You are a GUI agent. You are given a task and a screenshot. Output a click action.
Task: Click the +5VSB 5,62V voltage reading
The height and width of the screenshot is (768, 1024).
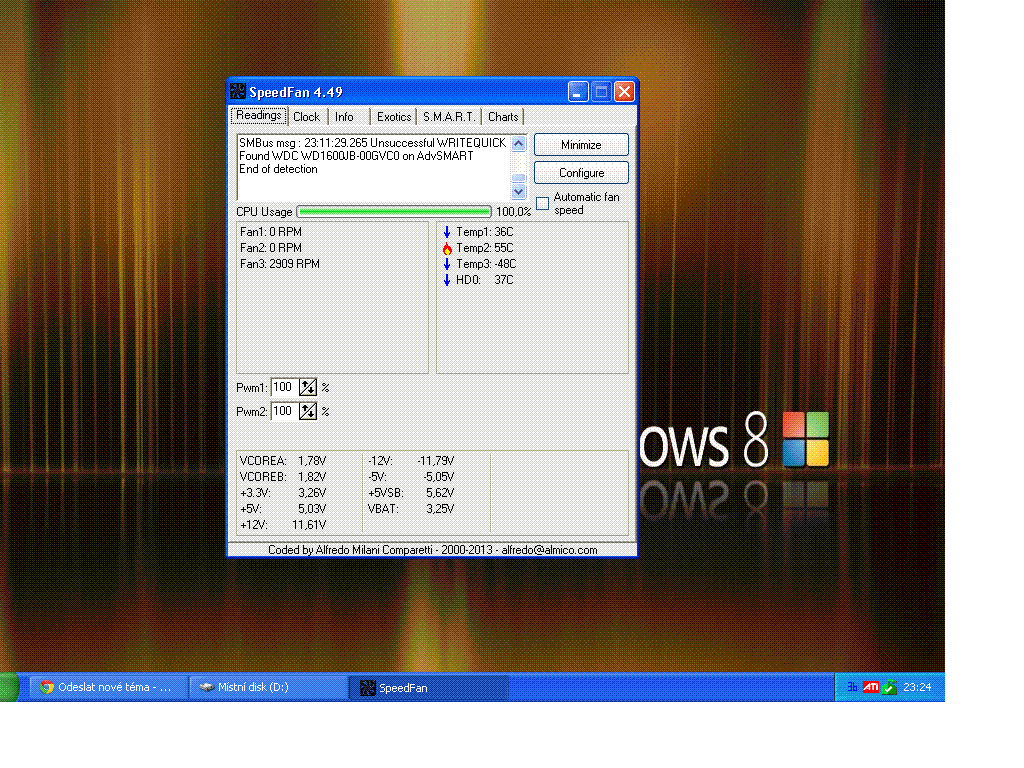(411, 493)
